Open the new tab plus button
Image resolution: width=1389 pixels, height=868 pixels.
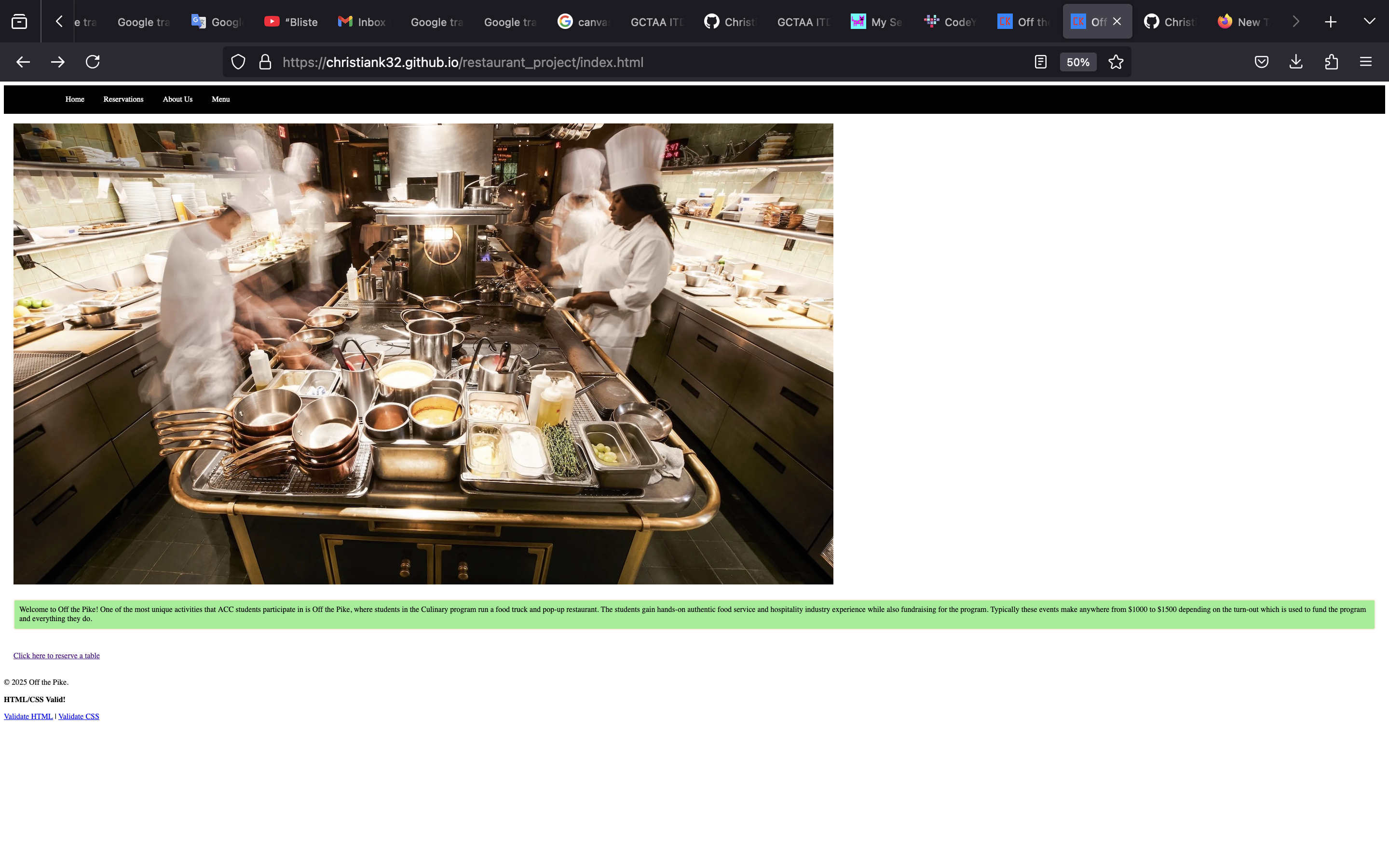click(x=1332, y=21)
